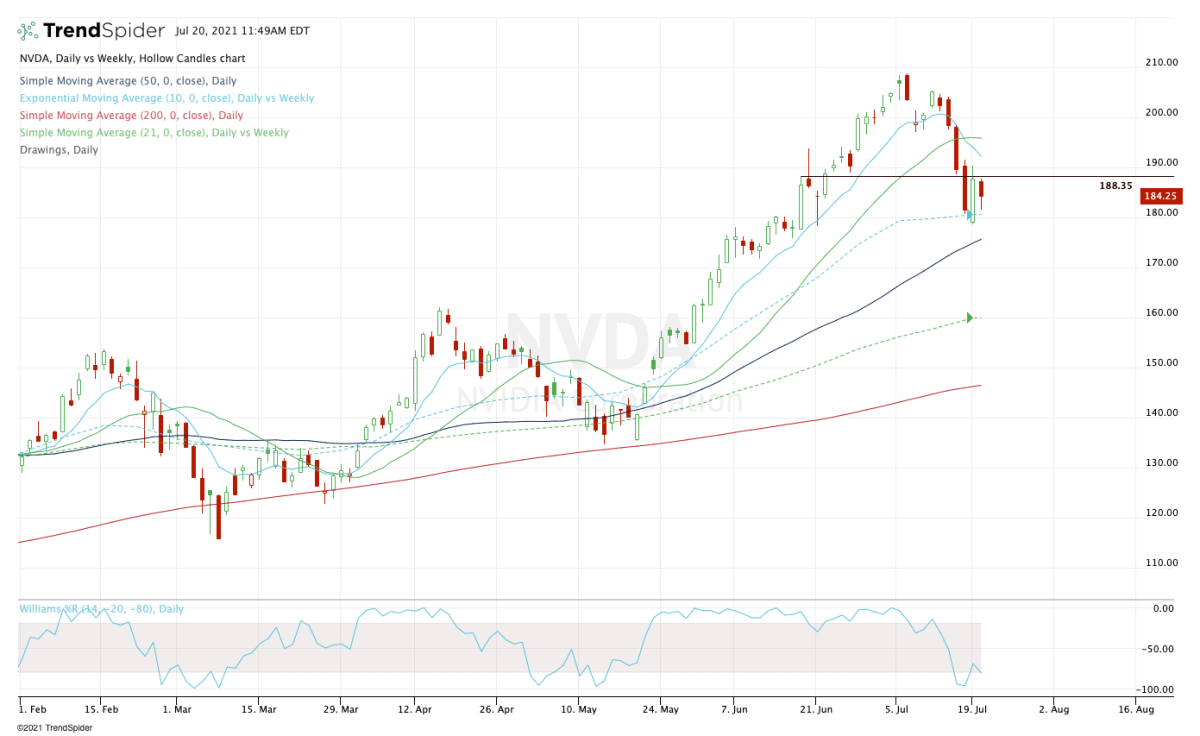Click the 2. Aug date axis label
The height and width of the screenshot is (736, 1200).
(1053, 708)
